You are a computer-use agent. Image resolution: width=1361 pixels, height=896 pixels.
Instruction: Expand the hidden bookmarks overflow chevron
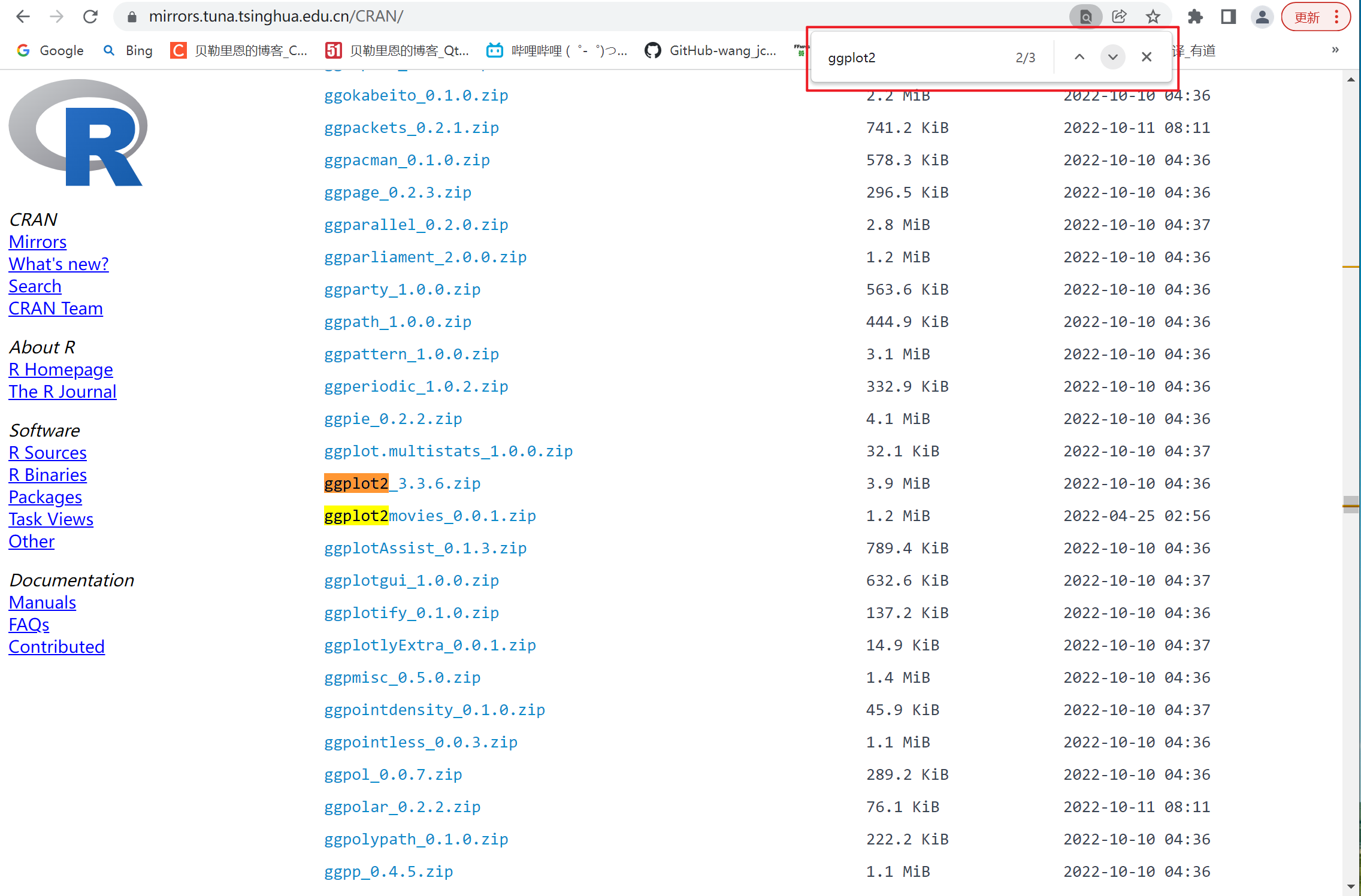1335,50
